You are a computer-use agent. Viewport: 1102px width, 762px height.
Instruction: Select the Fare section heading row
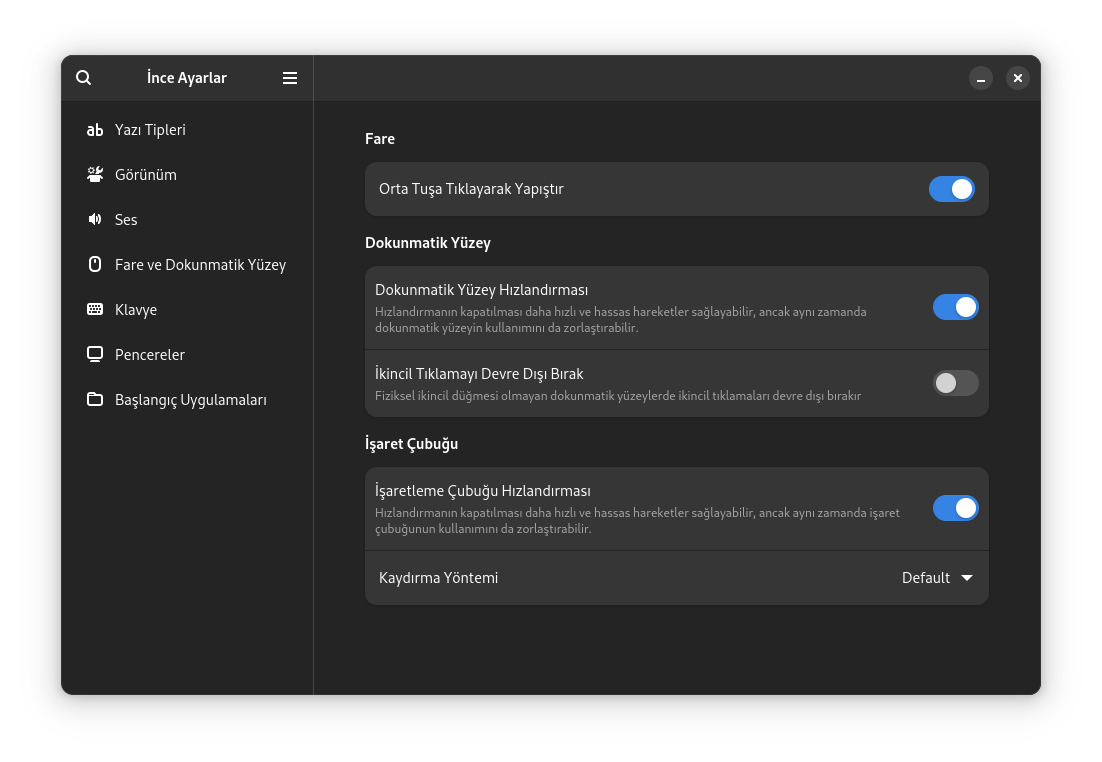380,138
